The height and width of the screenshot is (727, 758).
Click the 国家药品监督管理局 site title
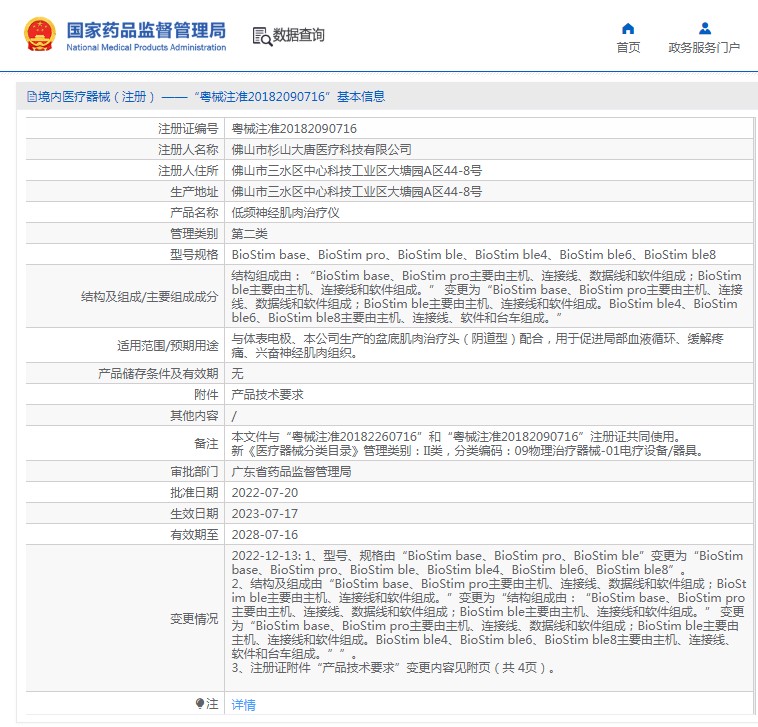(146, 29)
